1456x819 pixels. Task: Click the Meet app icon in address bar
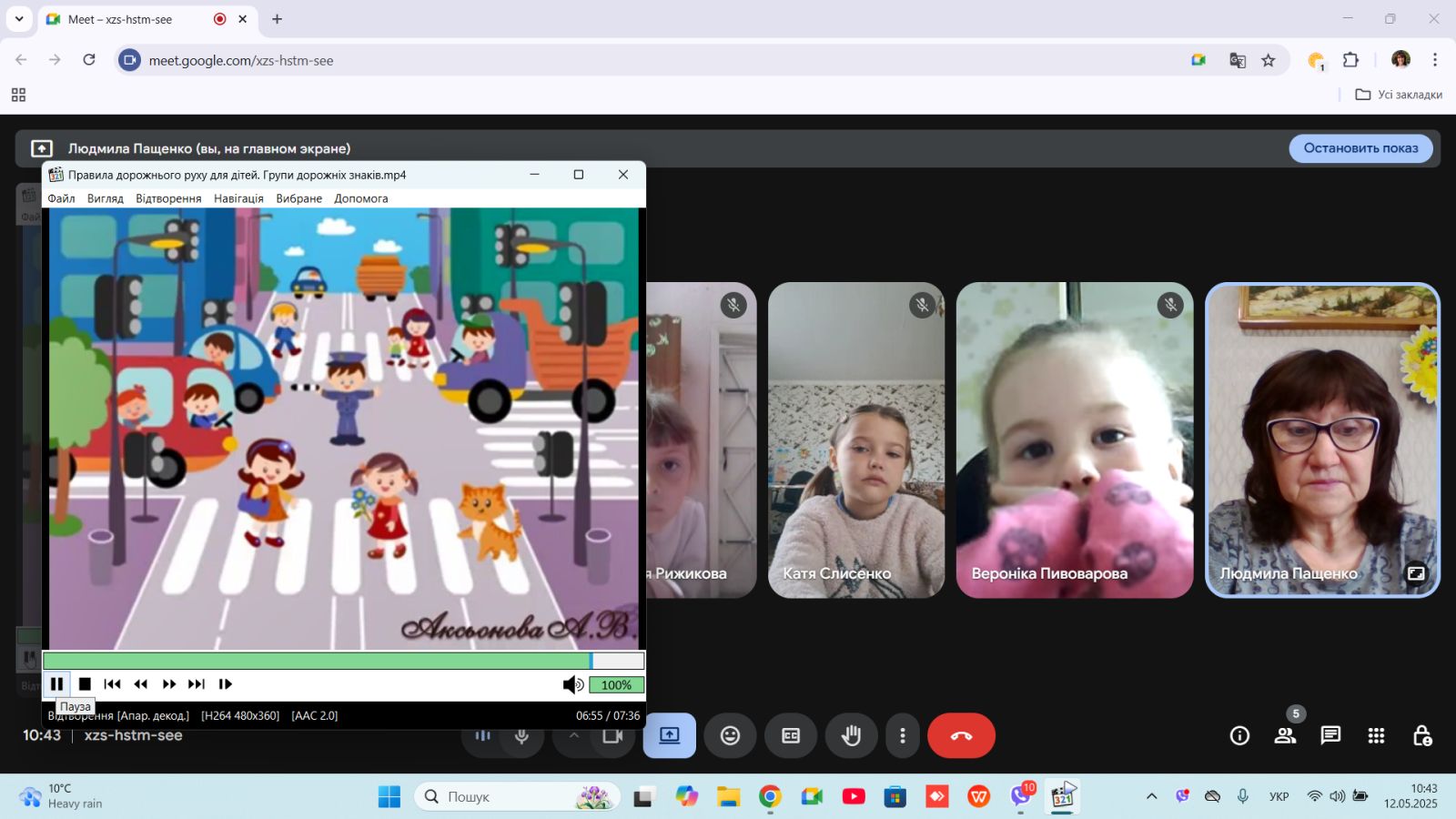pos(1198,60)
